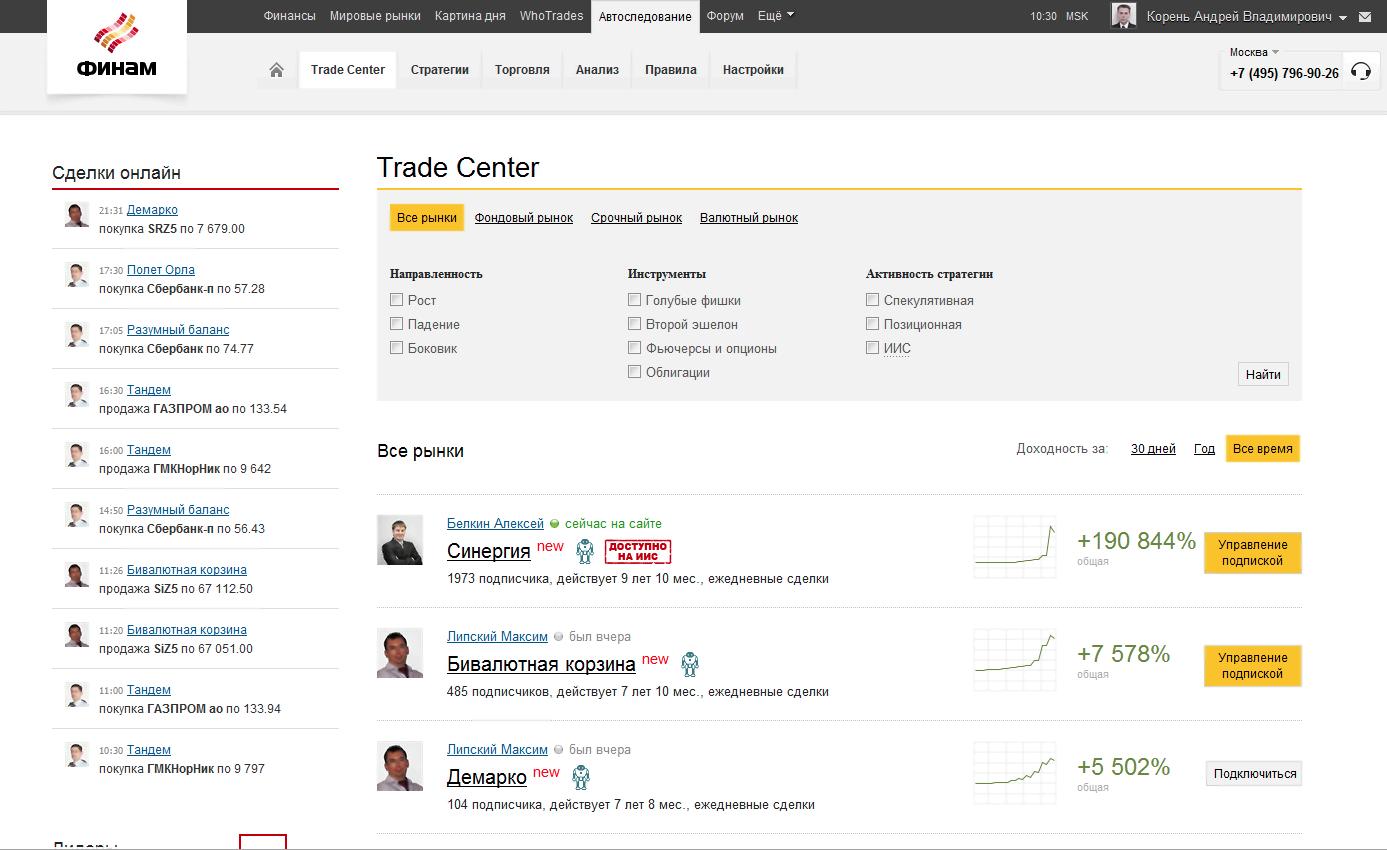Screen dimensions: 1387x850
Task: Open Мировые рынки in top menu
Action: [x=376, y=16]
